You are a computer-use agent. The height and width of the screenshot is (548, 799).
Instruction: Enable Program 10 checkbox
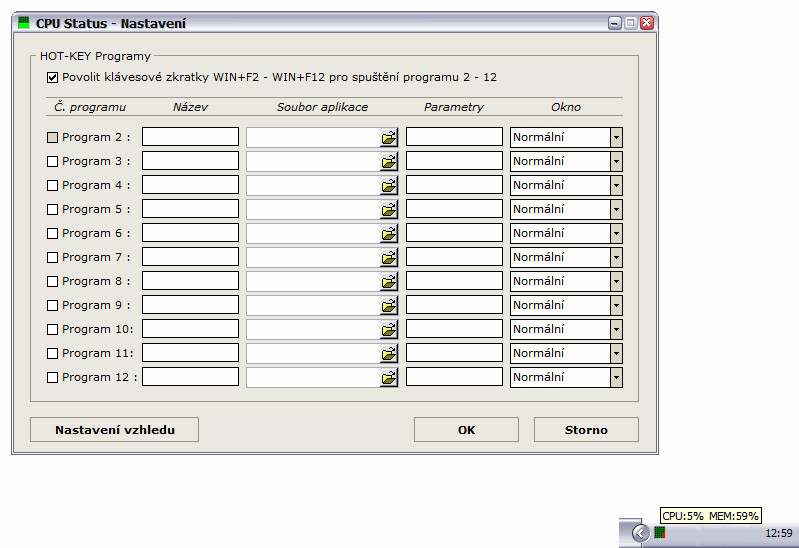(52, 329)
